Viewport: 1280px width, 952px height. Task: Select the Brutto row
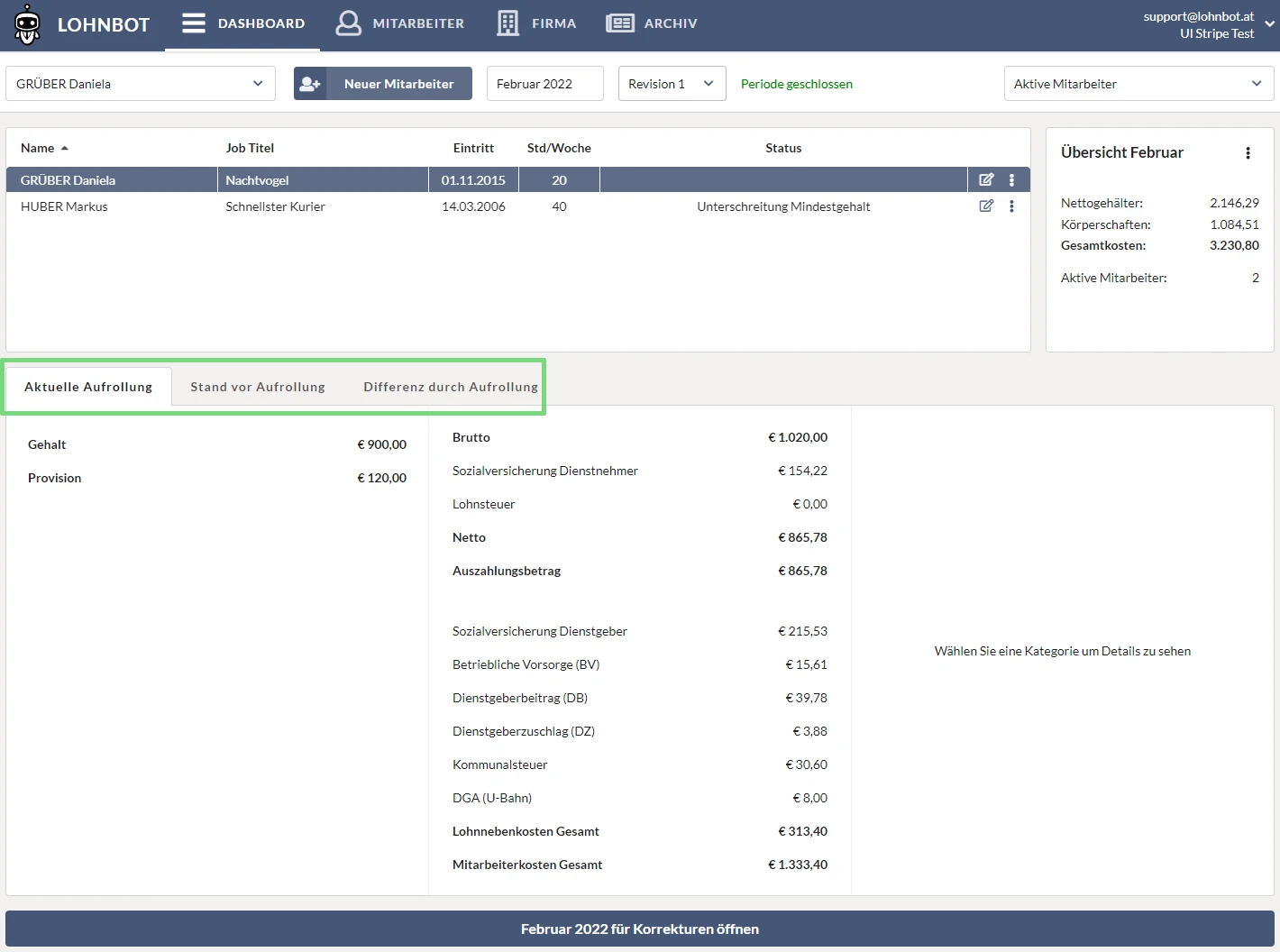tap(640, 437)
